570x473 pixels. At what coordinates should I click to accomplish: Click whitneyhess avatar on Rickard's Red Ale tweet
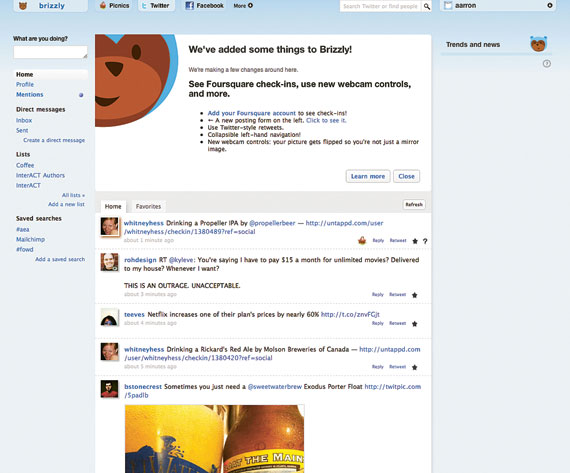pyautogui.click(x=109, y=352)
